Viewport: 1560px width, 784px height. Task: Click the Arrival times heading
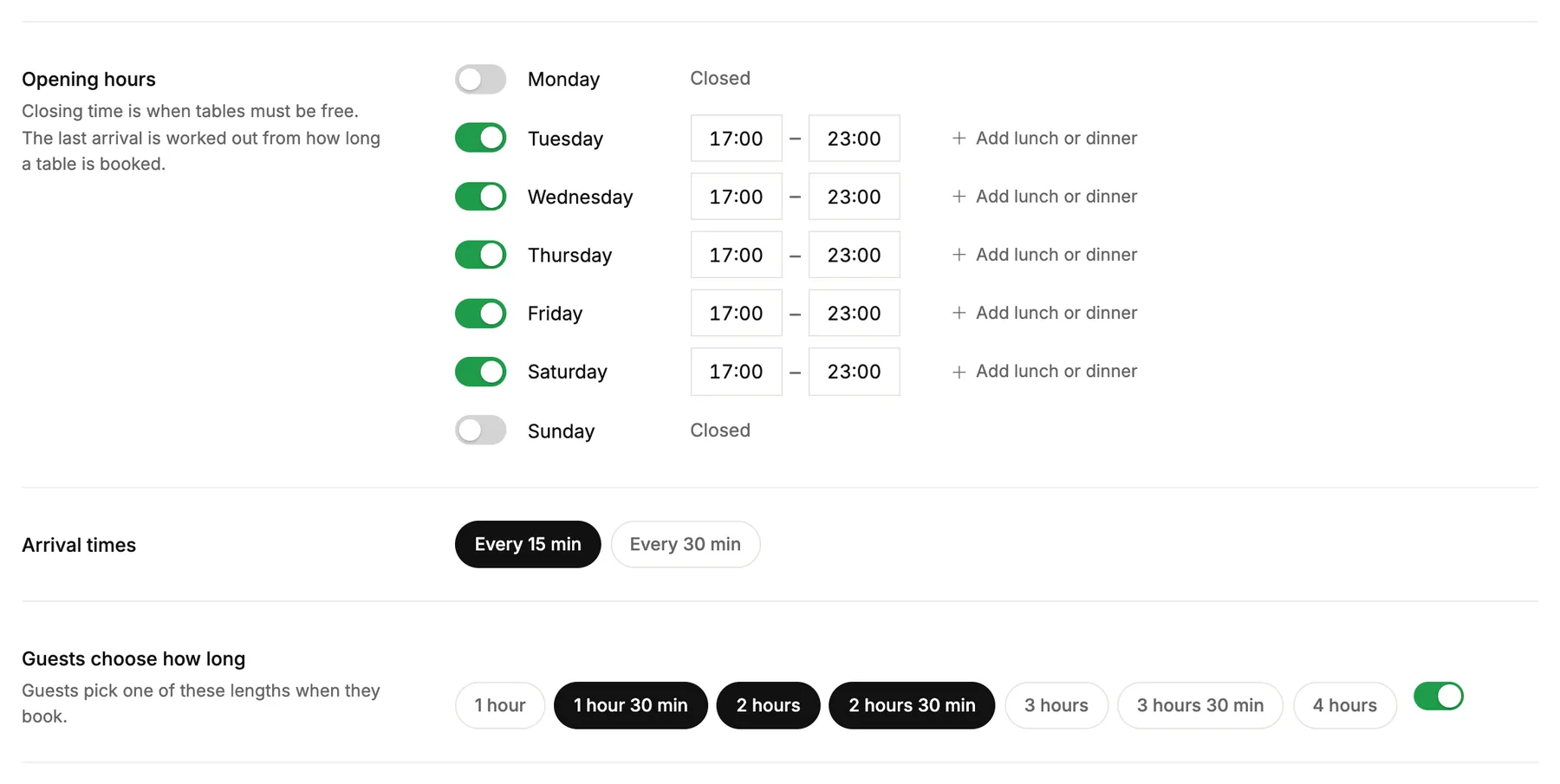click(79, 545)
